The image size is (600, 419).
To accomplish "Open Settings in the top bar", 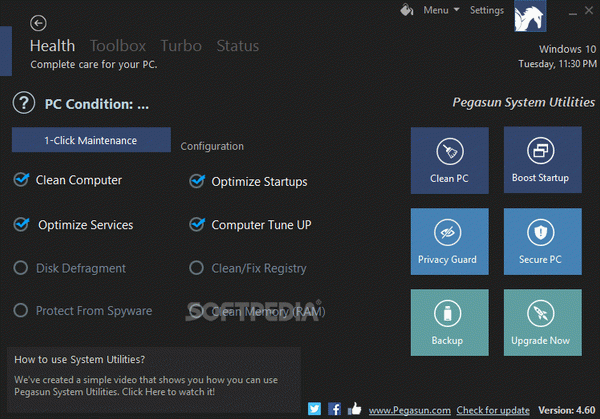I will [x=487, y=10].
